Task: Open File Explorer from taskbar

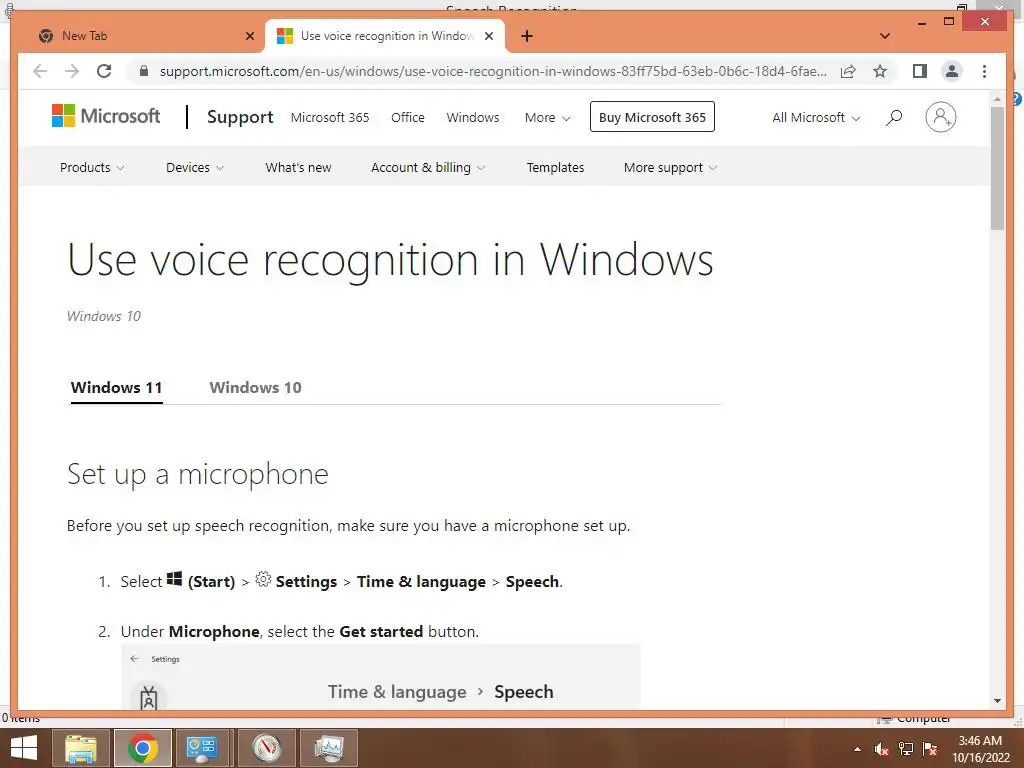Action: click(x=80, y=748)
